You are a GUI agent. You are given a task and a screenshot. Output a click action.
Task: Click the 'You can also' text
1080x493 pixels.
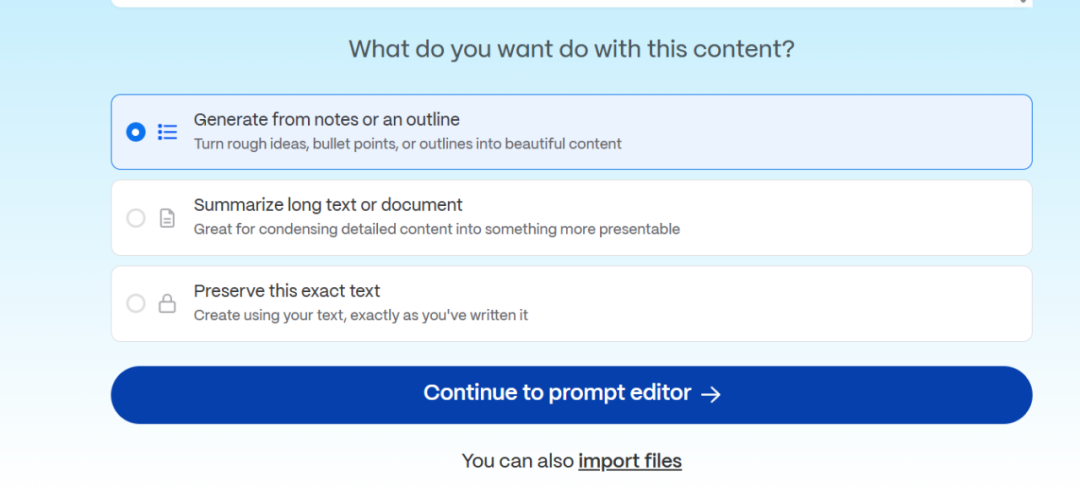click(x=518, y=461)
